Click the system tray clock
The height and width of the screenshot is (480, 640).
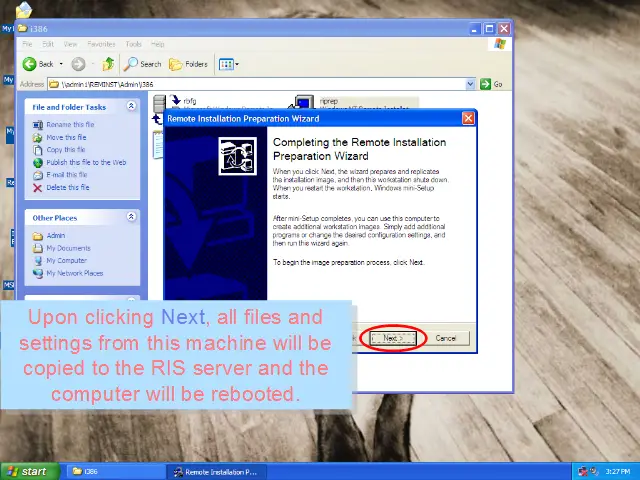(x=618, y=472)
